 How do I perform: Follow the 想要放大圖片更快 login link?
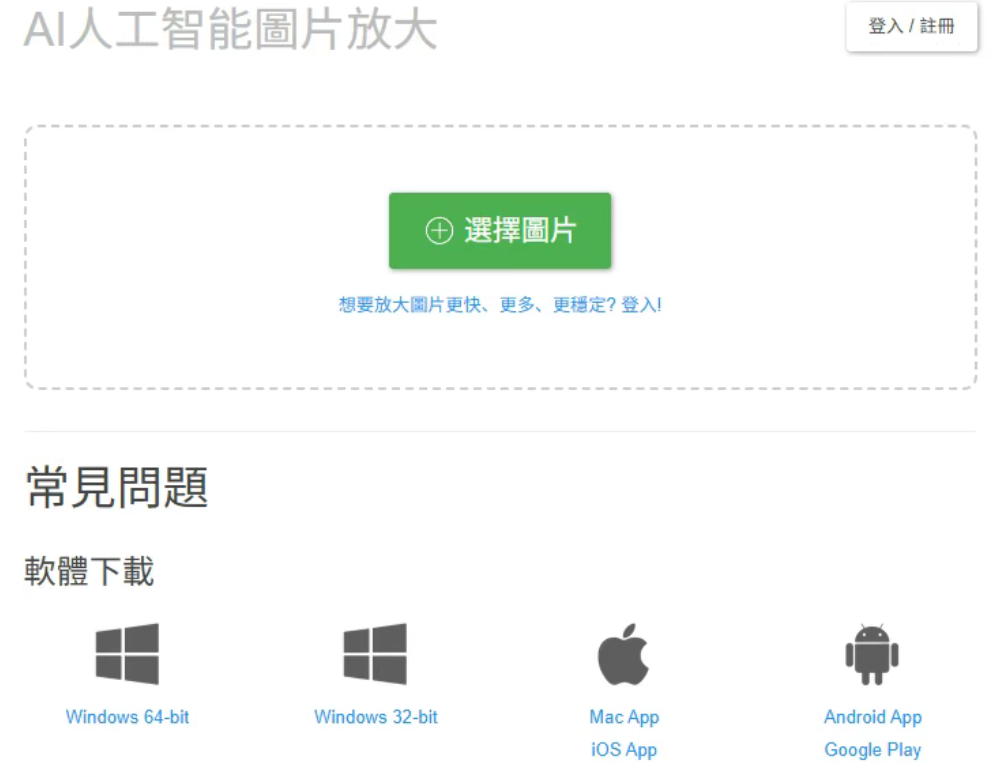click(500, 305)
